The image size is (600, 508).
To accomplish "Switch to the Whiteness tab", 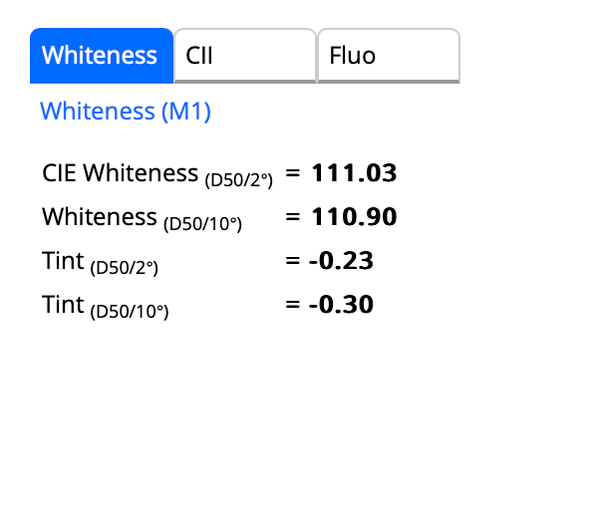I will 101,55.
